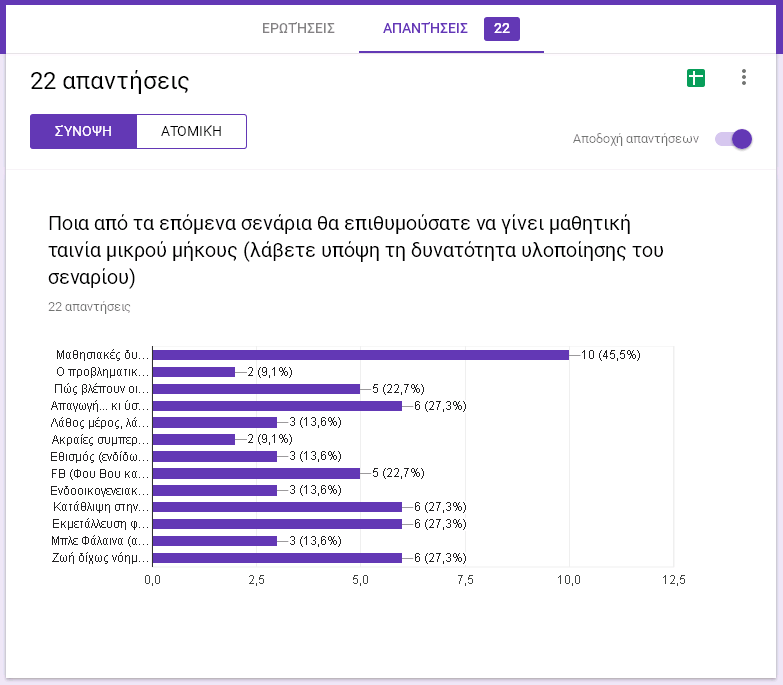Select the ΑΠΑΝΤΗΣΕΙΣ tab
Screen dimensions: 783x685
point(425,28)
